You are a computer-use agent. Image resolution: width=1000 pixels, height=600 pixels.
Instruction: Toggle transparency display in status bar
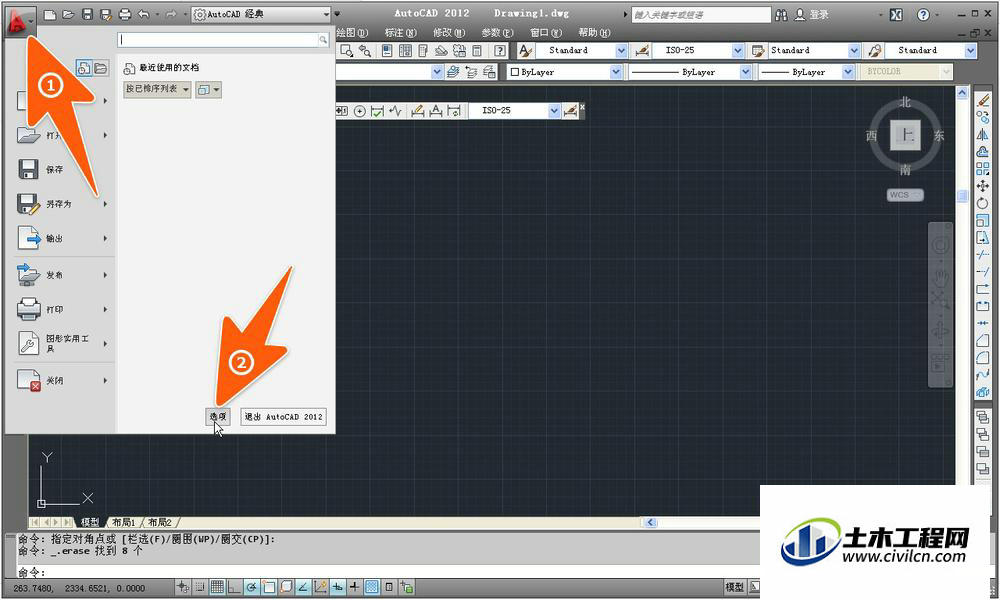pos(372,587)
